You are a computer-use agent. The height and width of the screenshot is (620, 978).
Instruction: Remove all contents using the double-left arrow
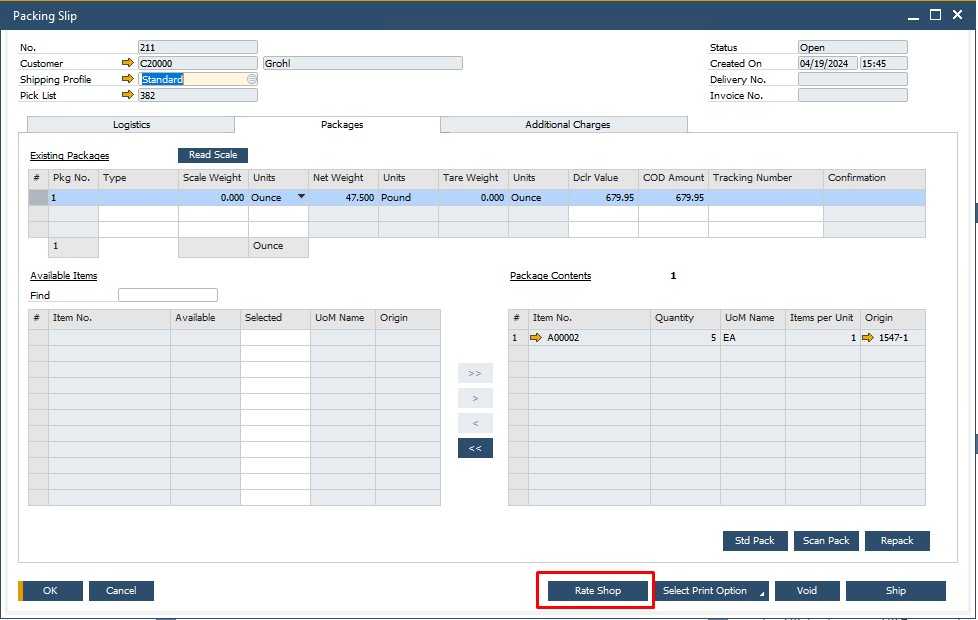point(475,447)
